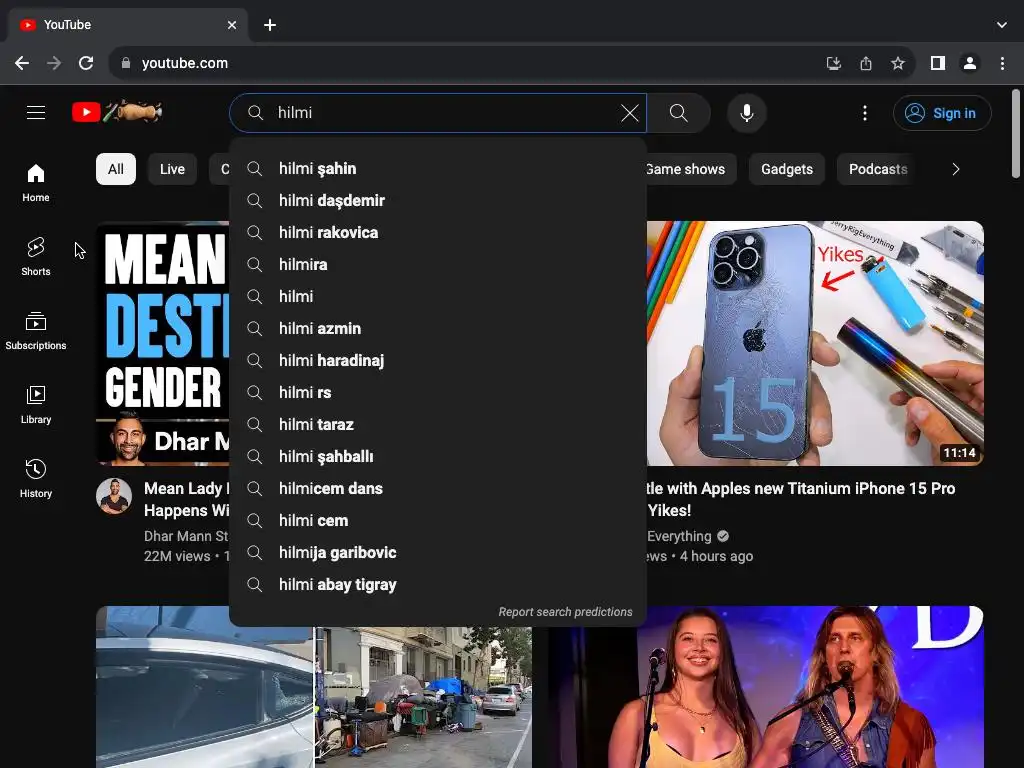Click 'Report search predictions' link

(566, 612)
